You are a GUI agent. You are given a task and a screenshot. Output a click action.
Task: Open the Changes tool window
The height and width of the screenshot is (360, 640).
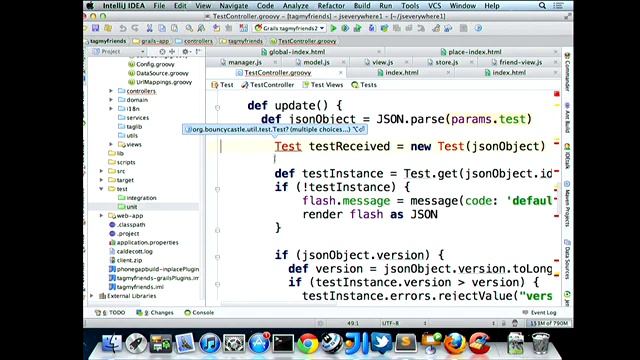pyautogui.click(x=155, y=313)
